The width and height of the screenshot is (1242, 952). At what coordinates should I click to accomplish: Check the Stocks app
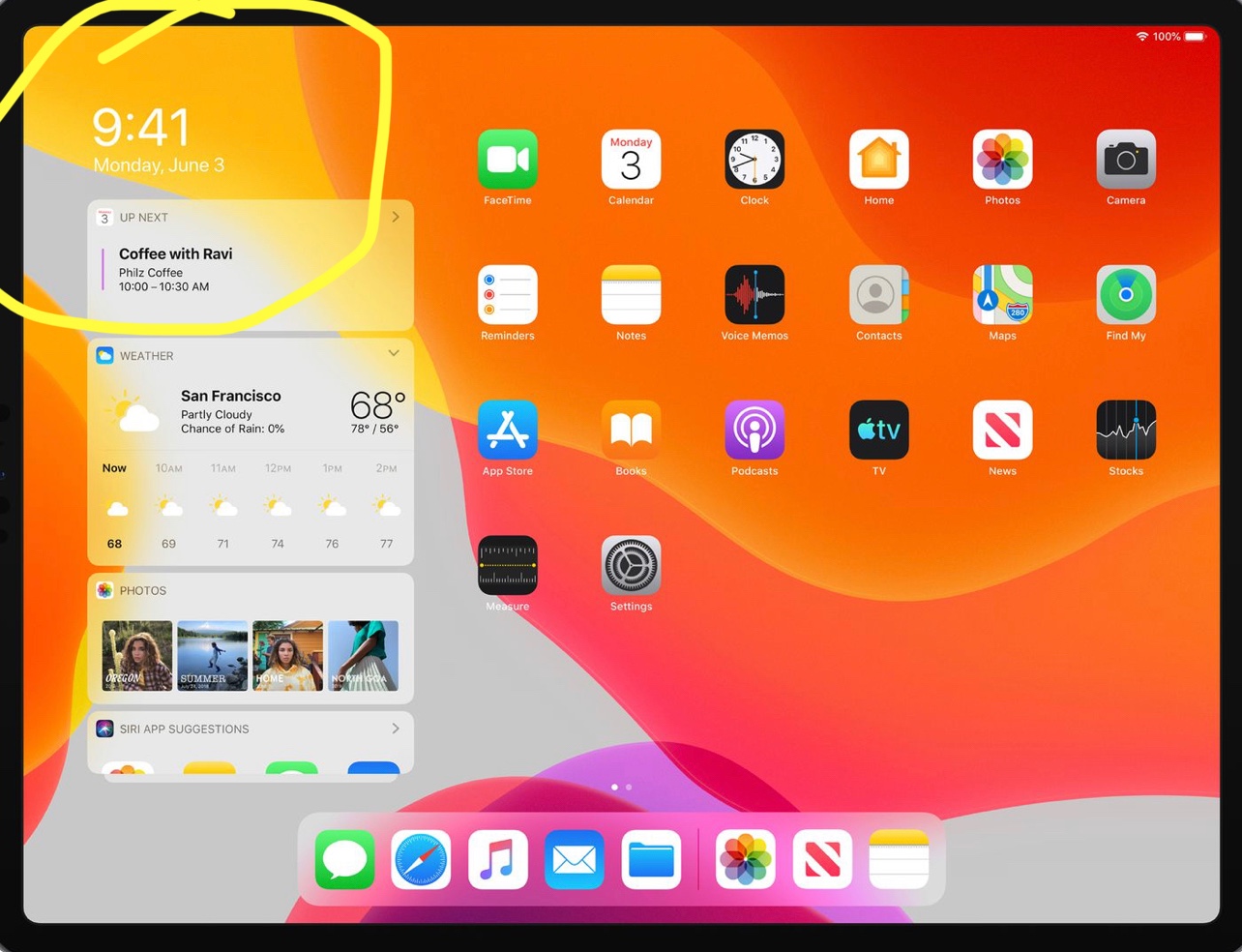[x=1126, y=431]
